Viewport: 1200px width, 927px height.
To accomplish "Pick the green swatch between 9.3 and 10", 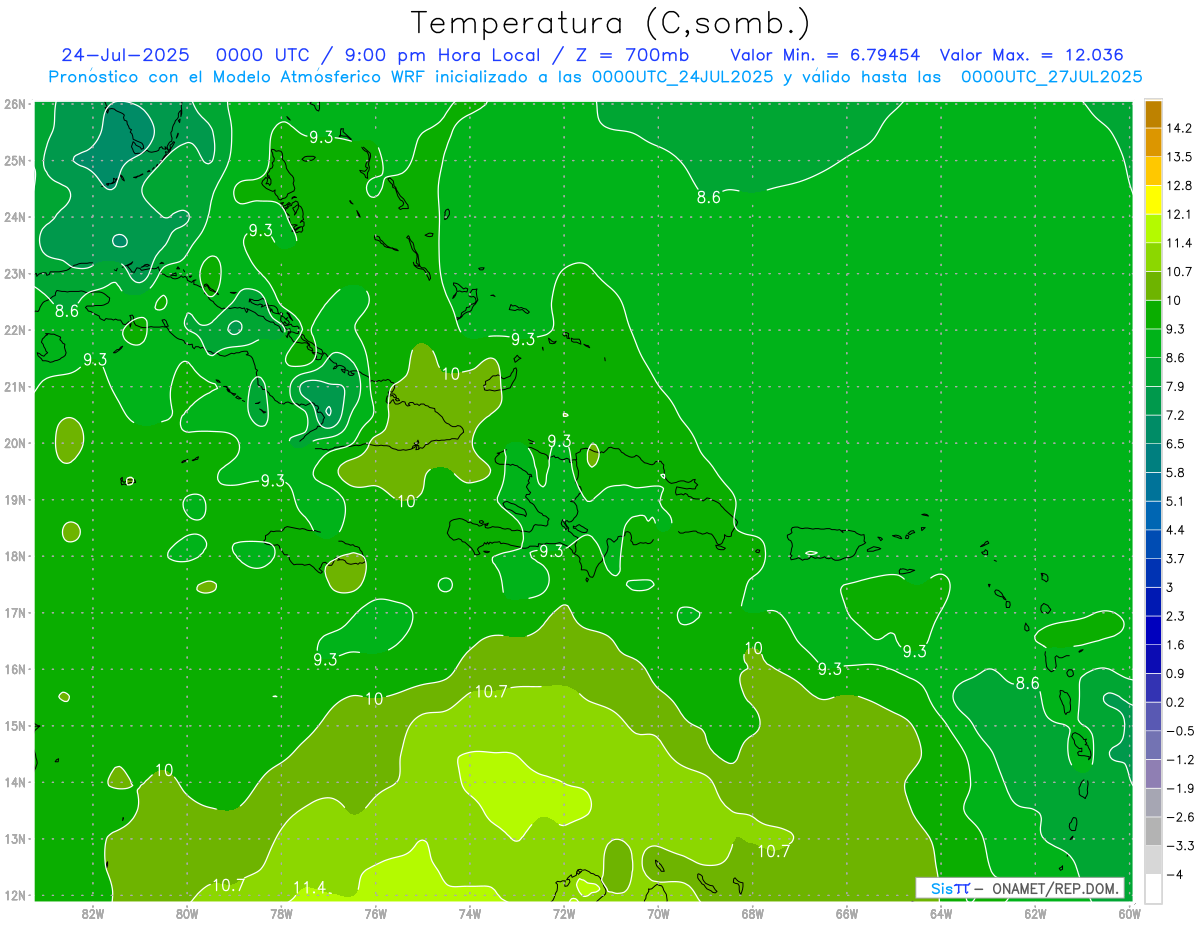I will point(1153,314).
